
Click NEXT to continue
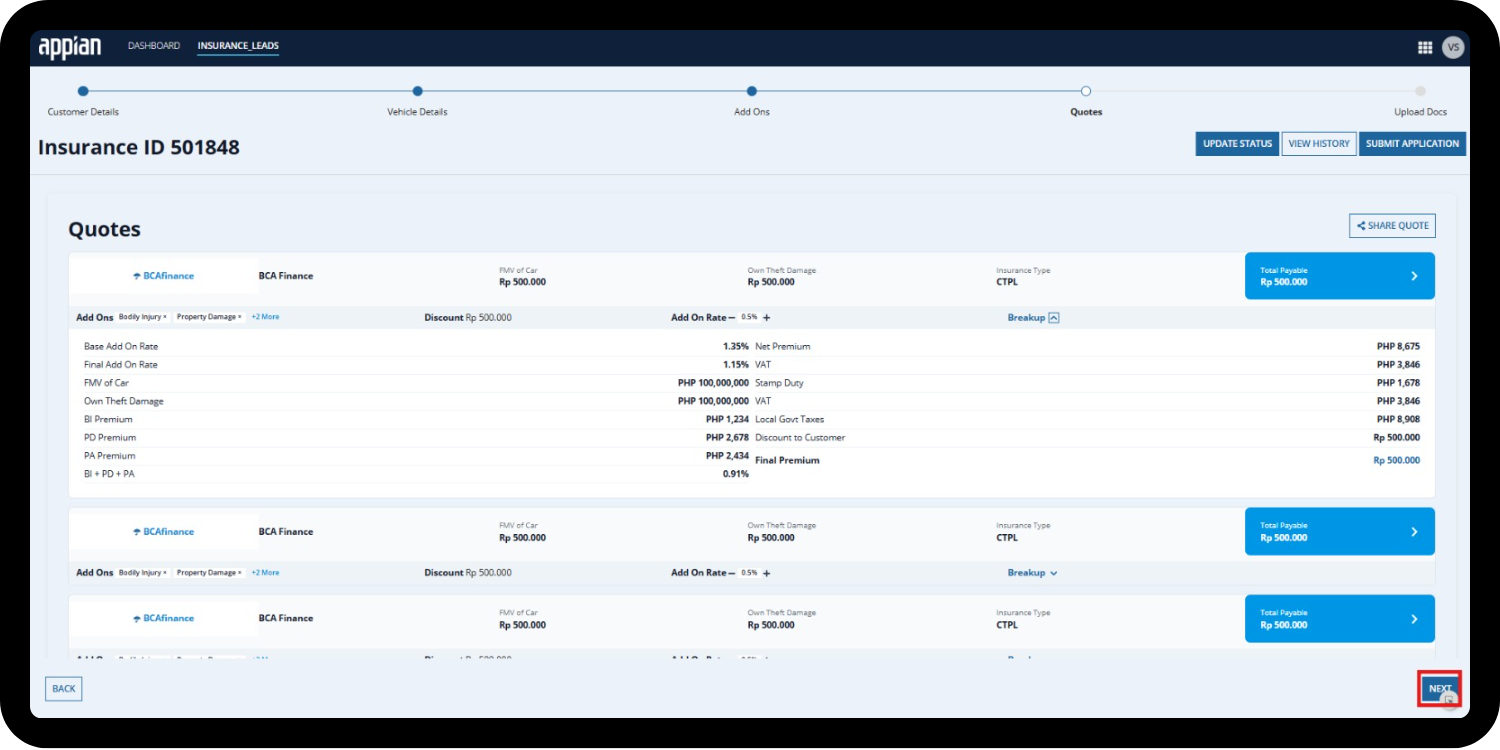pyautogui.click(x=1440, y=689)
